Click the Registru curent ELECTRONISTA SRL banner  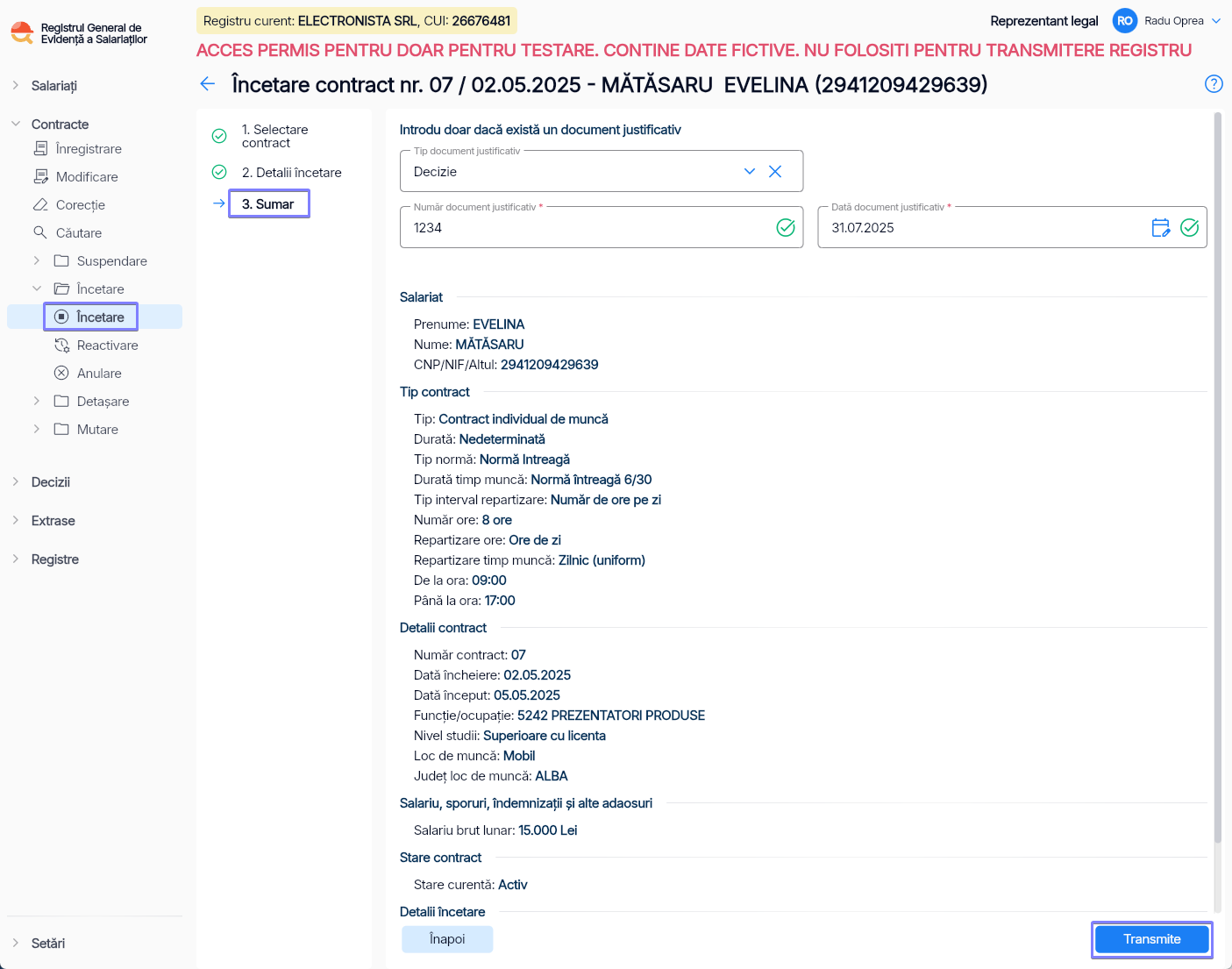tap(357, 21)
